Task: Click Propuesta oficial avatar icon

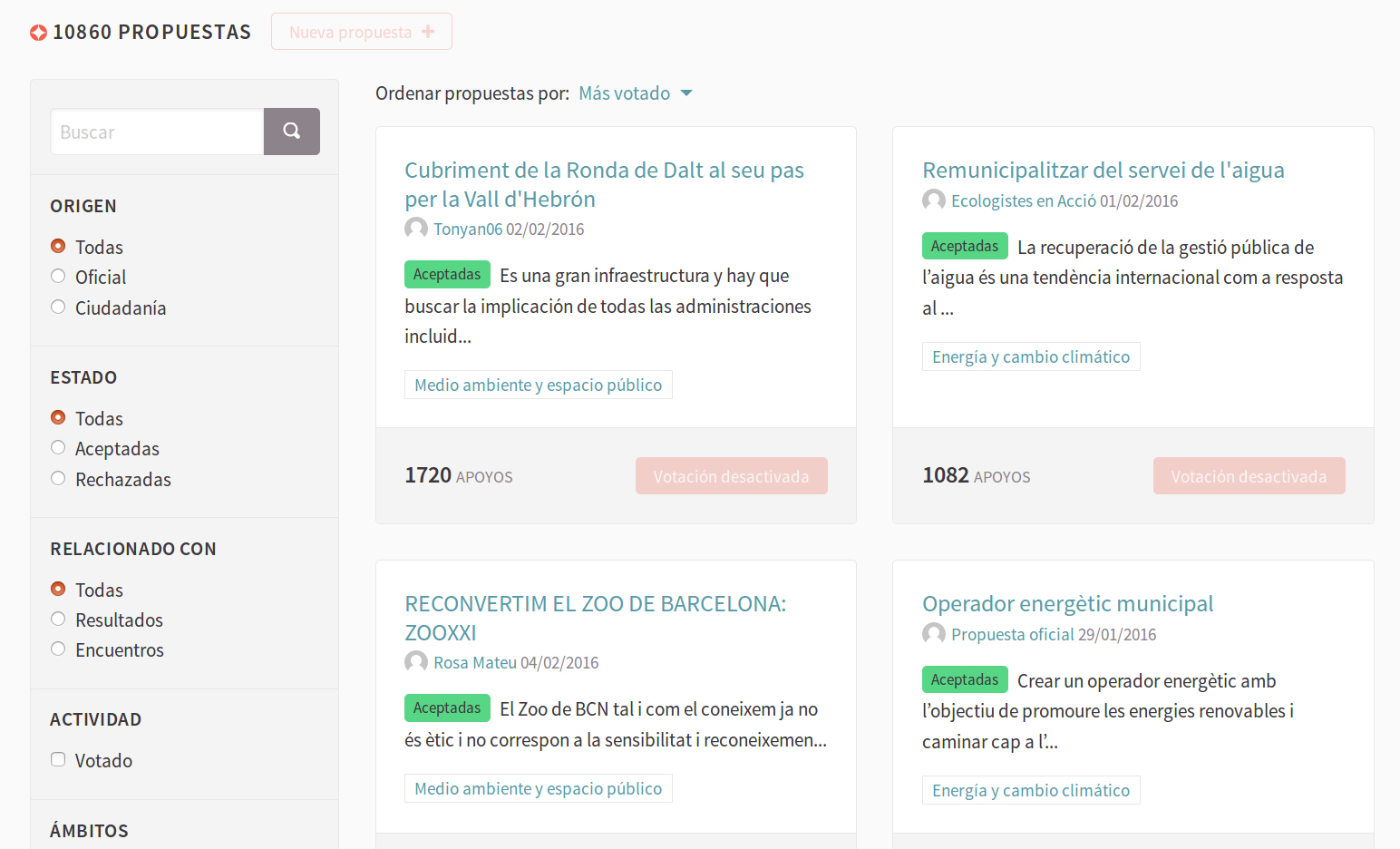Action: pos(934,634)
